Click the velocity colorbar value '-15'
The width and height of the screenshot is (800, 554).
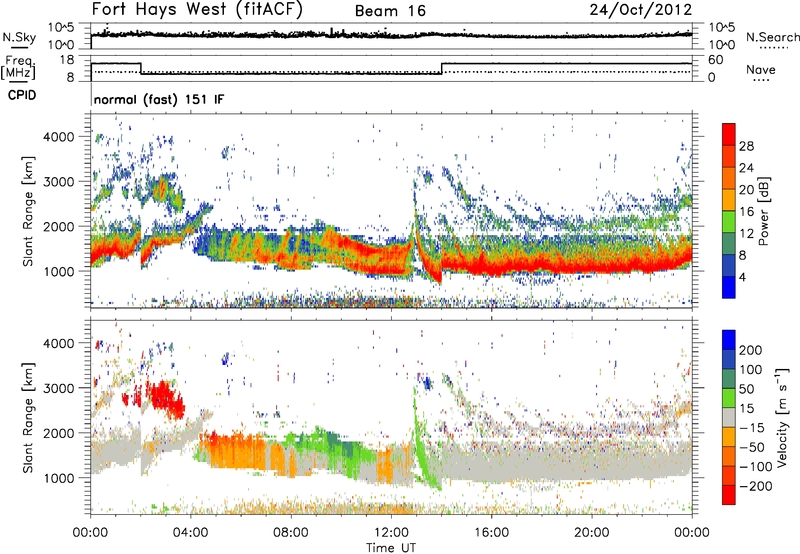tap(751, 427)
